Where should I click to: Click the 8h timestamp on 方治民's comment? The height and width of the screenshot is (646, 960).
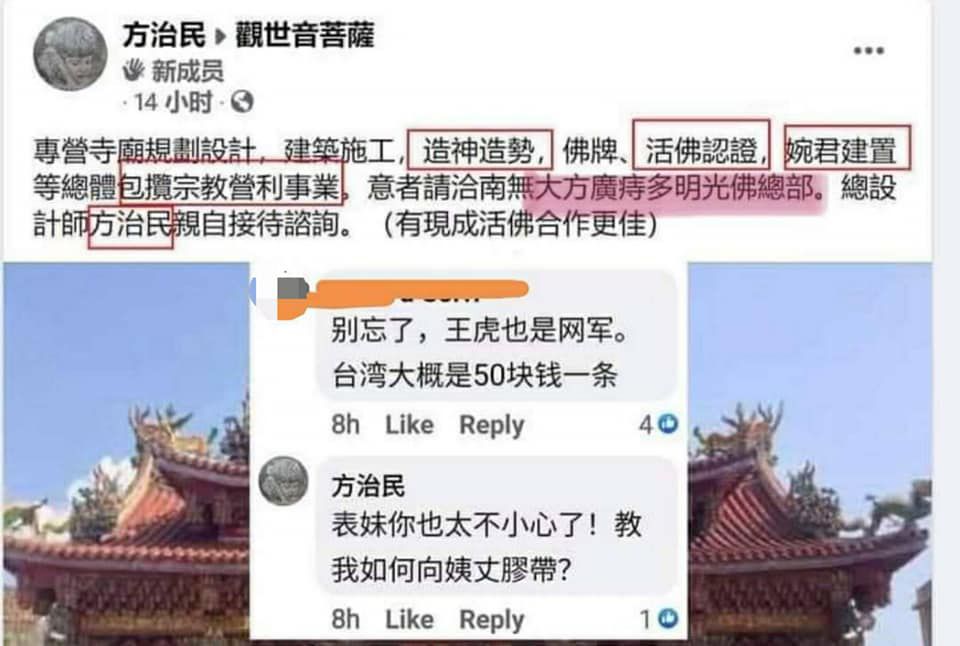click(345, 619)
